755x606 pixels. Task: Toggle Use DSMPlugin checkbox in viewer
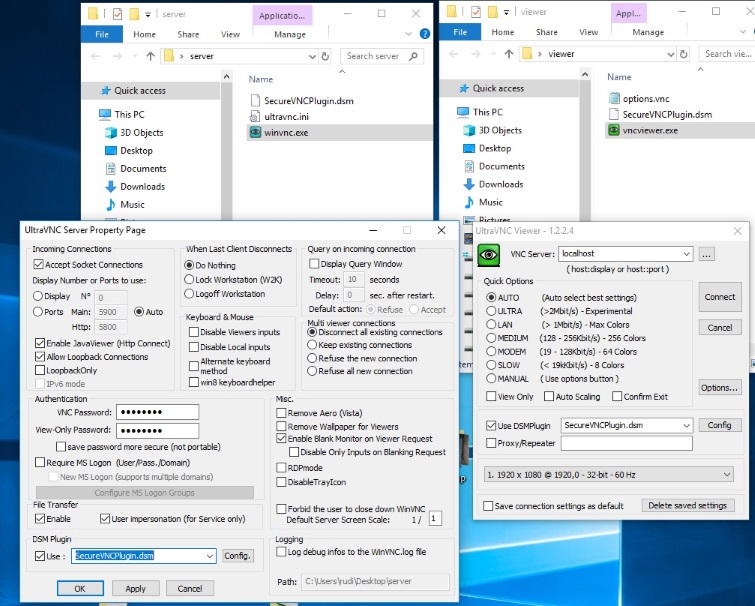coord(491,425)
